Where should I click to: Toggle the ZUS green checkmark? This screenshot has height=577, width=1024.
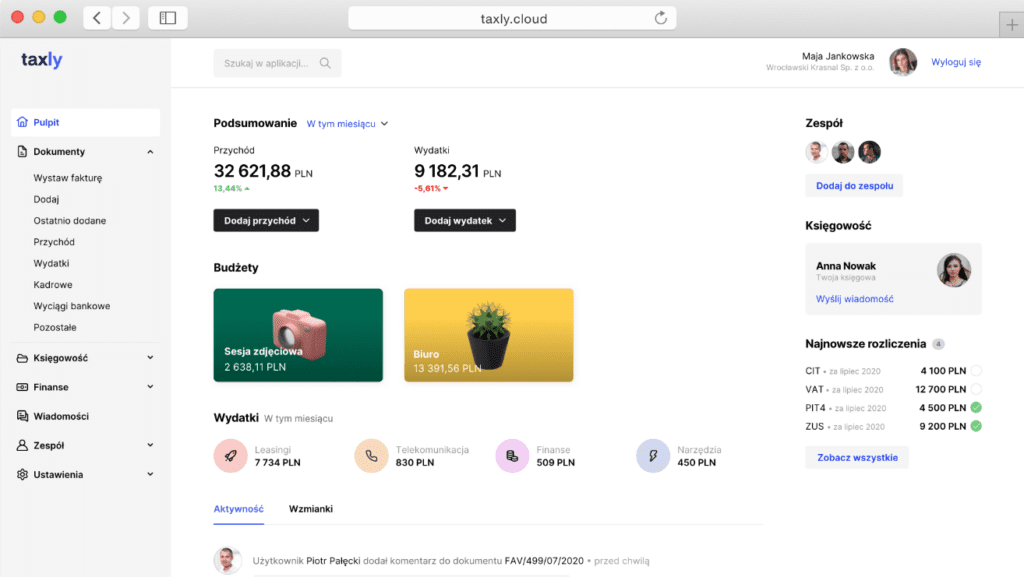point(976,426)
